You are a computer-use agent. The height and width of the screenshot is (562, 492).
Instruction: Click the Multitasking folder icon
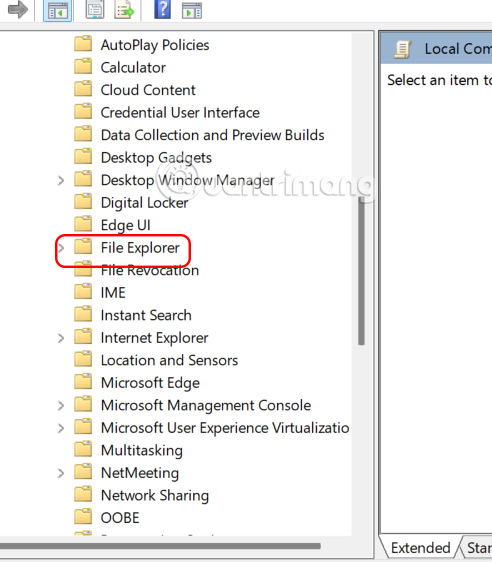(83, 449)
